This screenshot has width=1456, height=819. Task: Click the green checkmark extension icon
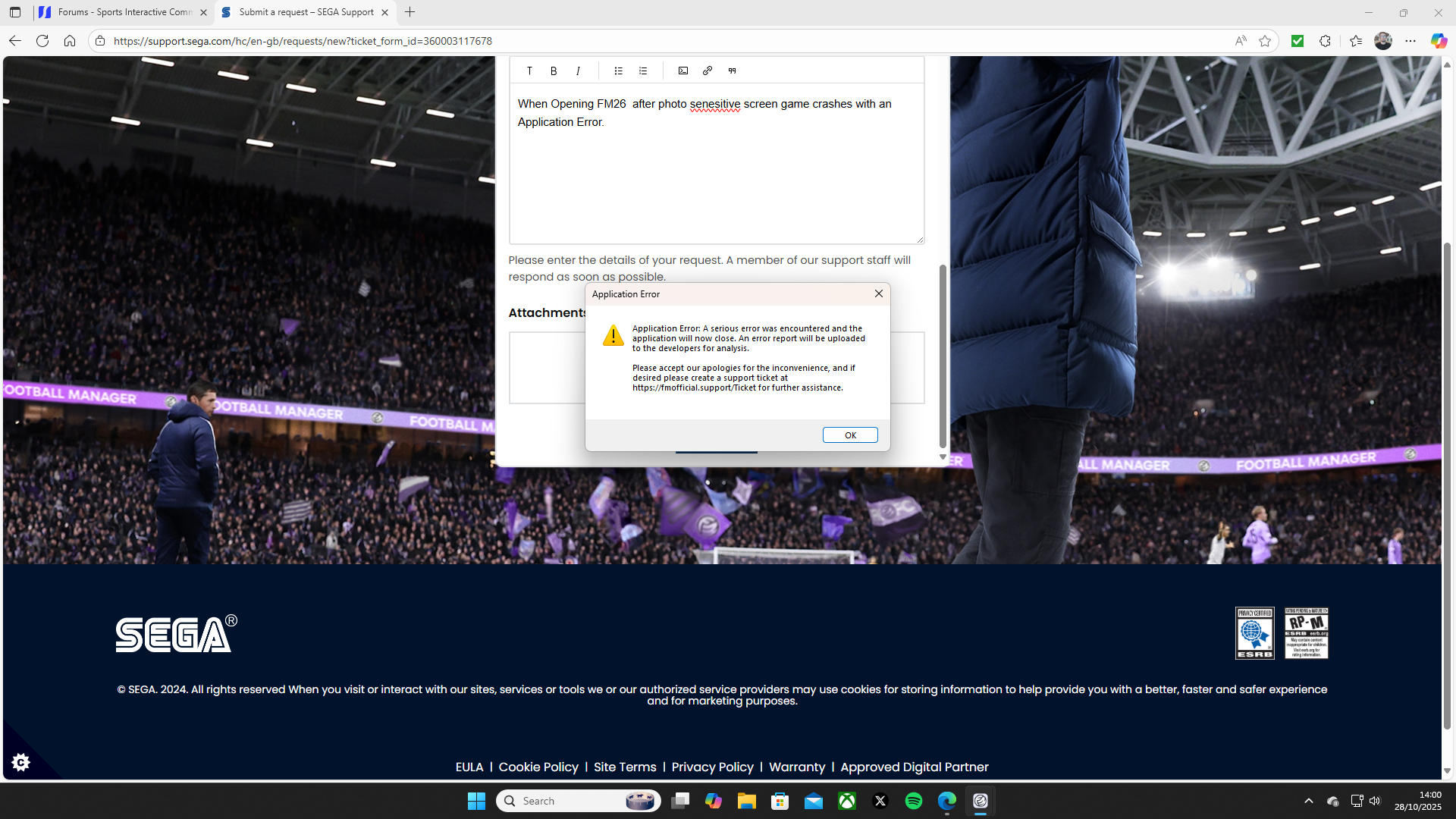point(1298,41)
